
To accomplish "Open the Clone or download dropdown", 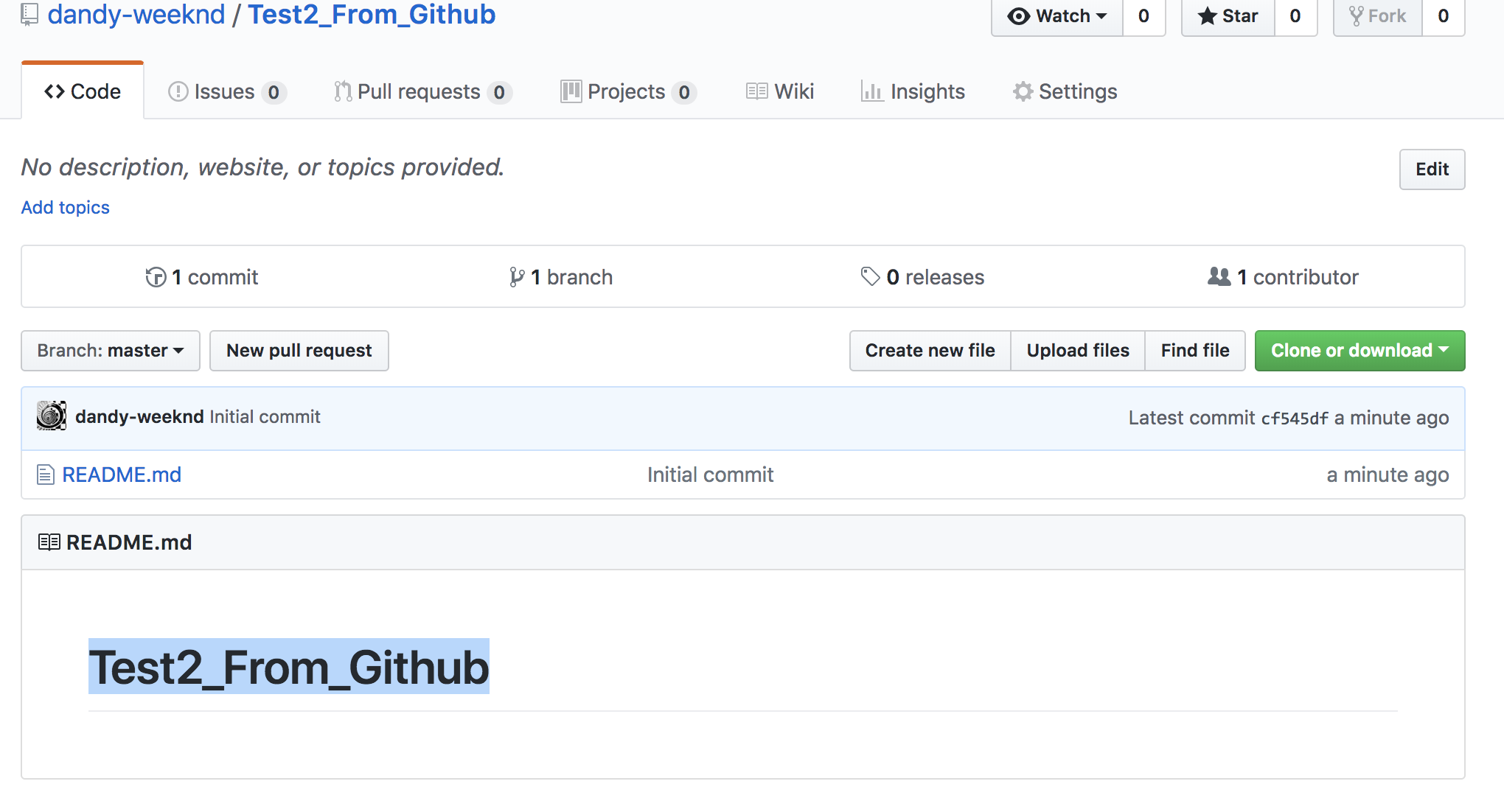I will click(1359, 351).
